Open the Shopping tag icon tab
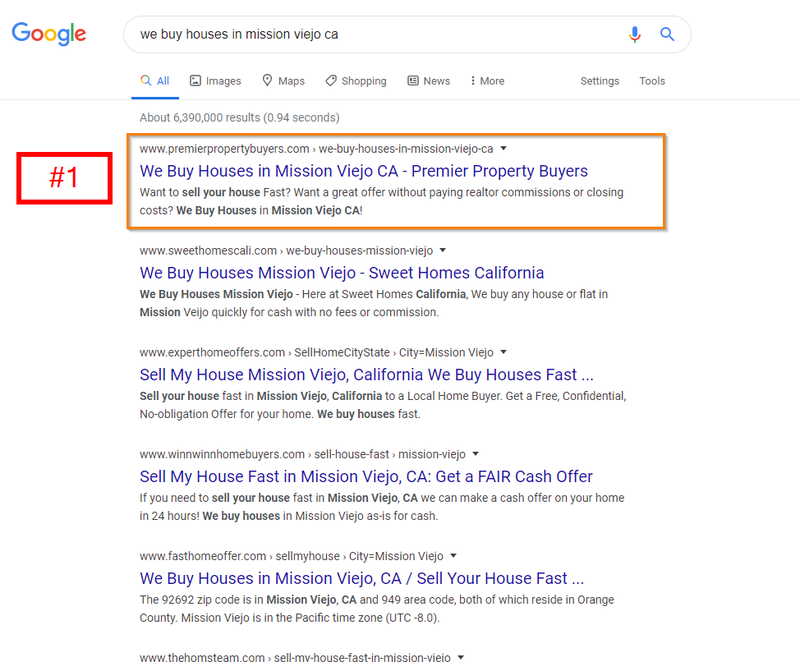This screenshot has width=800, height=662. coord(331,81)
